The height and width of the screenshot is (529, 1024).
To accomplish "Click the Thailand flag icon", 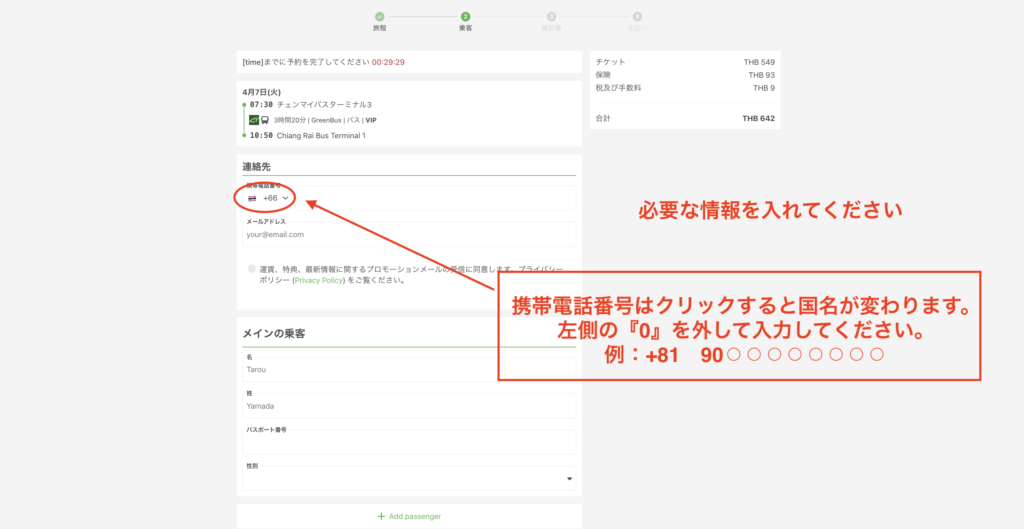I will [252, 199].
